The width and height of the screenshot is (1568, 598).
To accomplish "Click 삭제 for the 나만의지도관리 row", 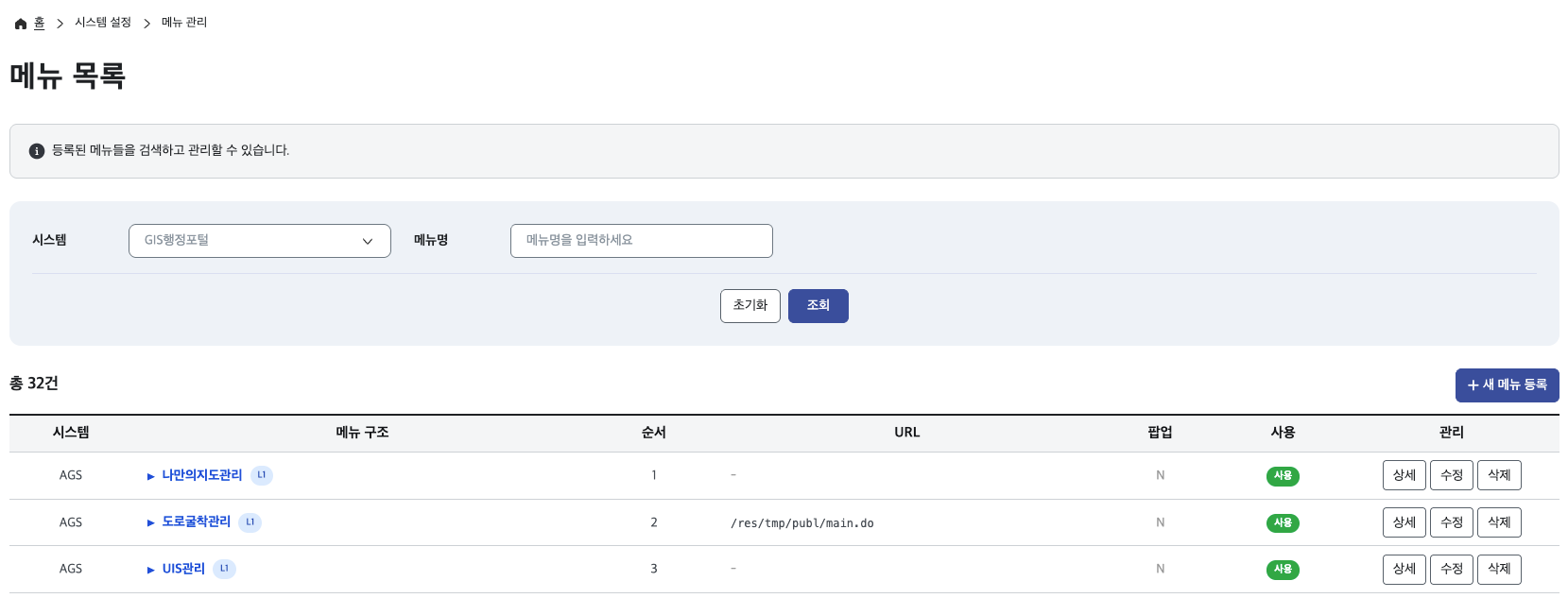I will 1499,475.
